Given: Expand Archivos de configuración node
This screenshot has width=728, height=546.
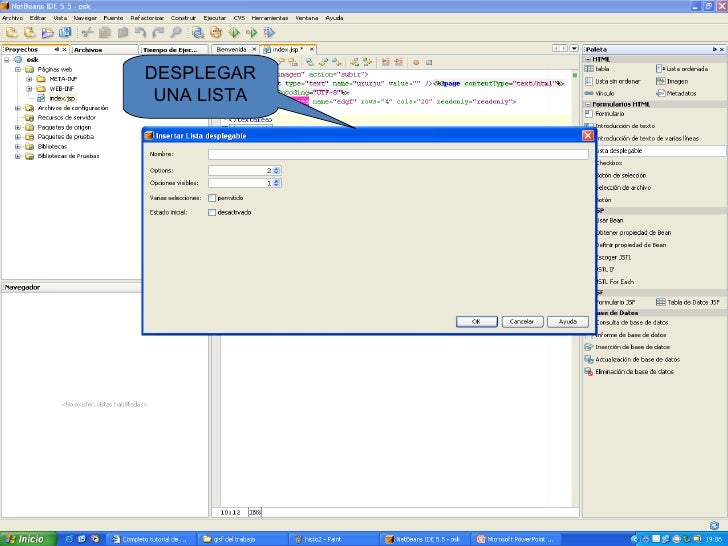Looking at the screenshot, I should (x=18, y=108).
